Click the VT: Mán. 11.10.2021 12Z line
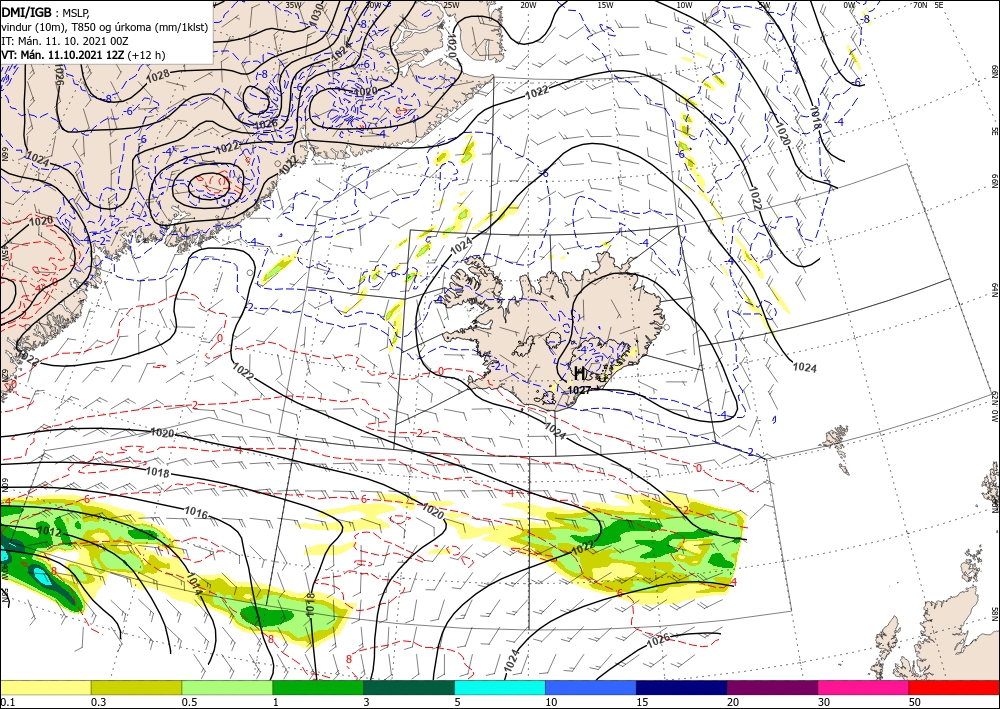The width and height of the screenshot is (1000, 709). (83, 55)
